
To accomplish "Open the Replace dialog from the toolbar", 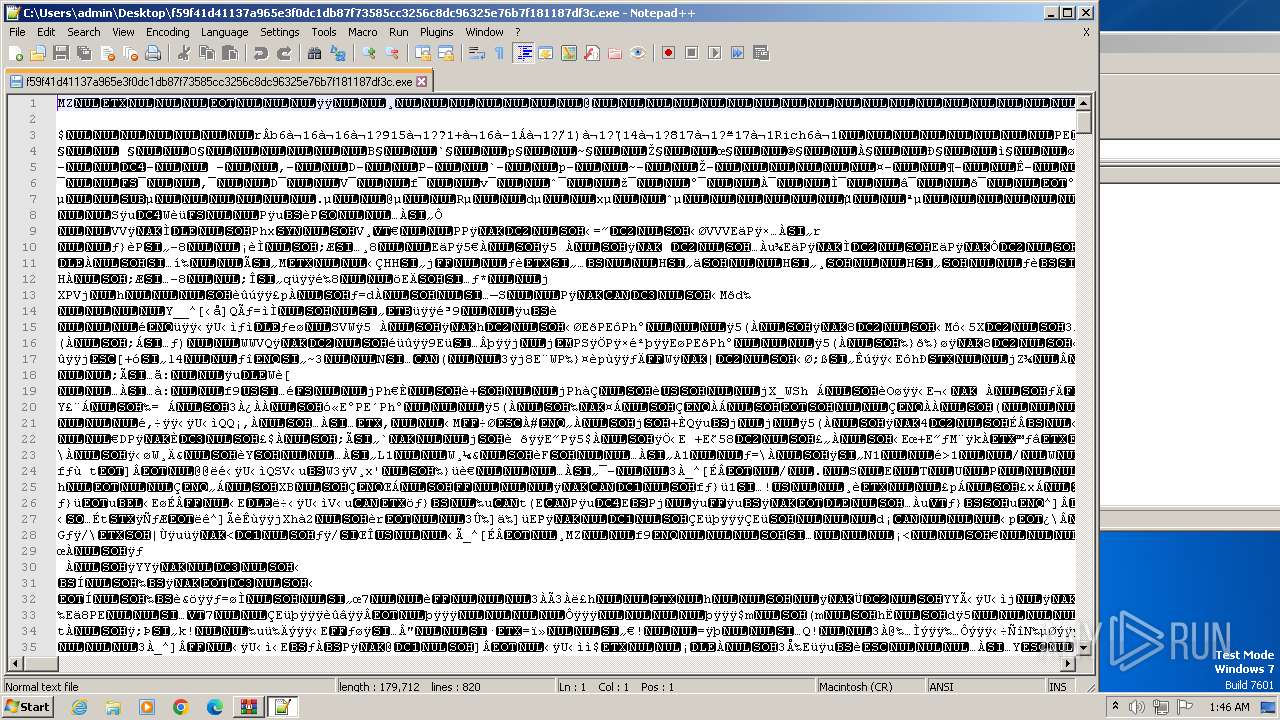I will pos(337,53).
